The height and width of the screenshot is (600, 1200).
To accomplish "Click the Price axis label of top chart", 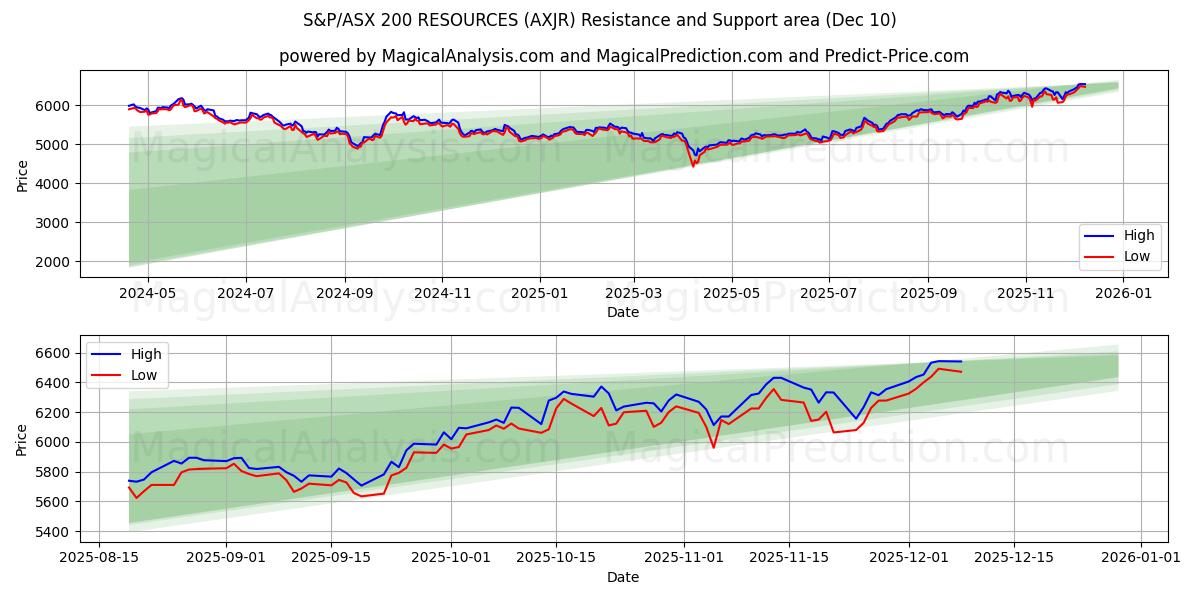I will [22, 176].
